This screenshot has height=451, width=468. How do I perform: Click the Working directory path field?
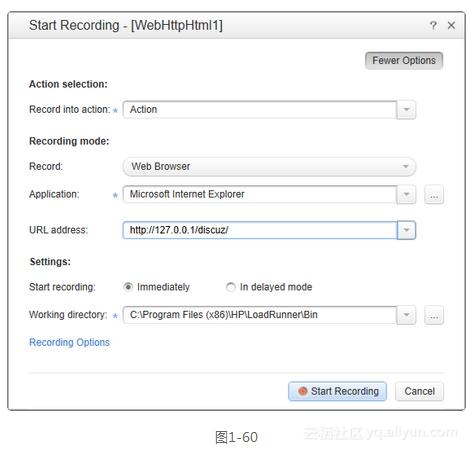point(260,315)
